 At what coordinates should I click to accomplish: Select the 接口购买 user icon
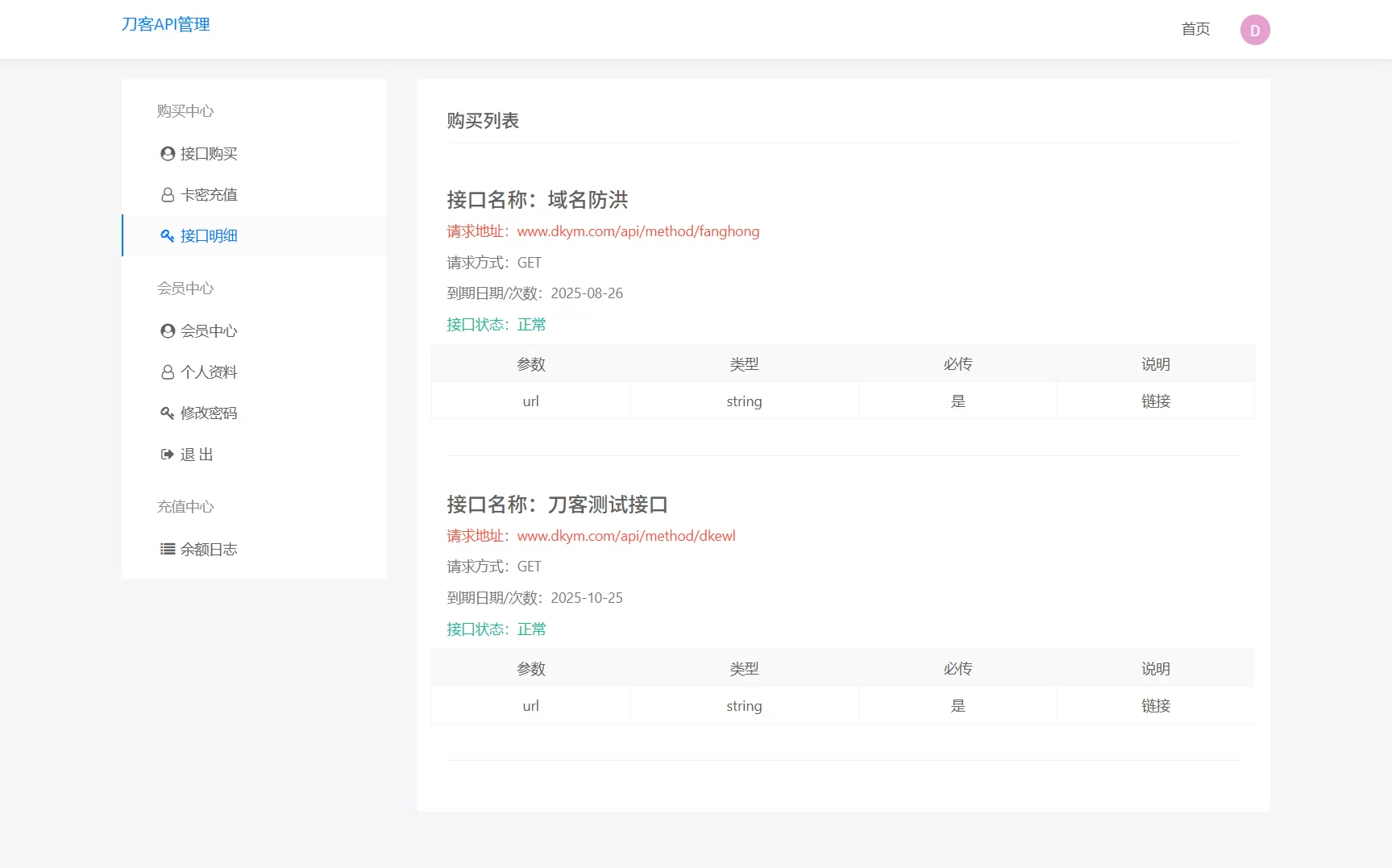[167, 153]
